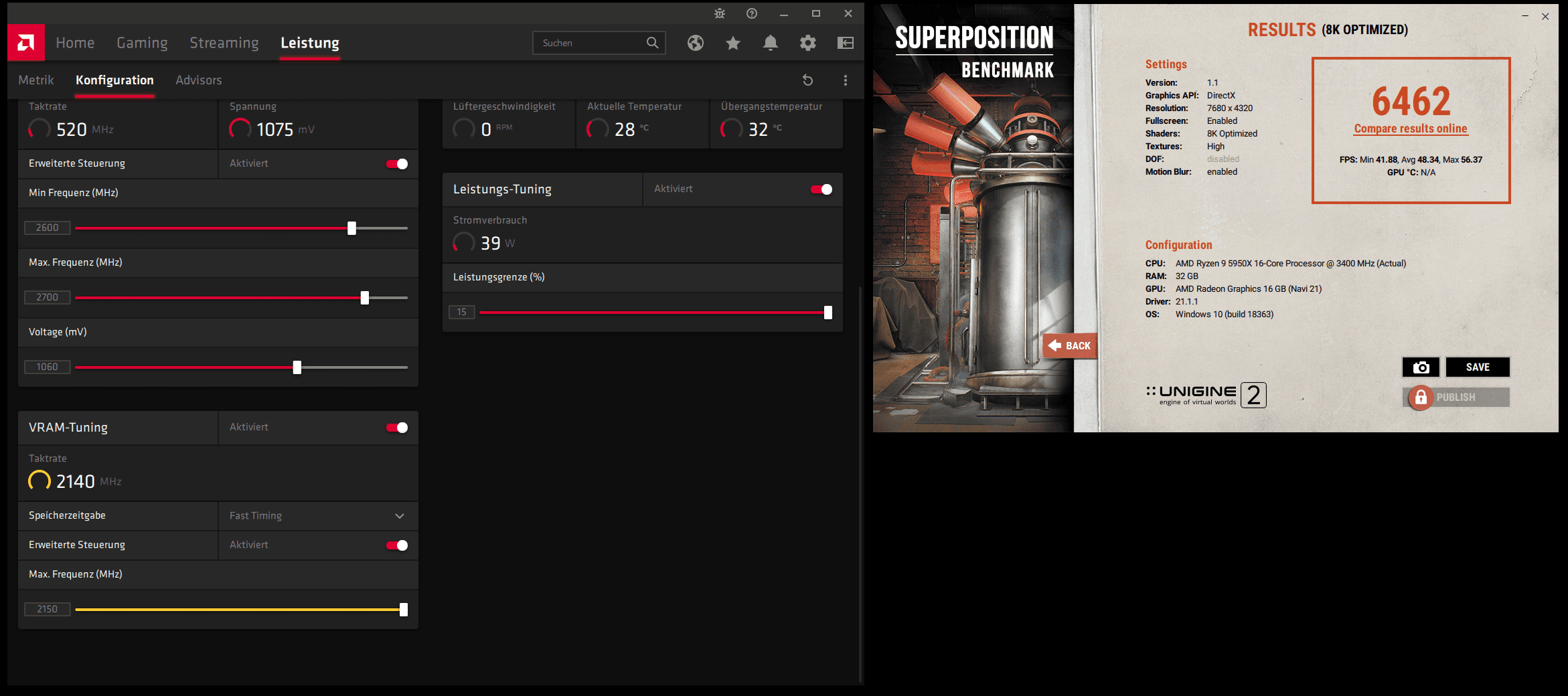Screen dimensions: 1568x696
Task: Open the web browser globe icon
Action: 696,43
